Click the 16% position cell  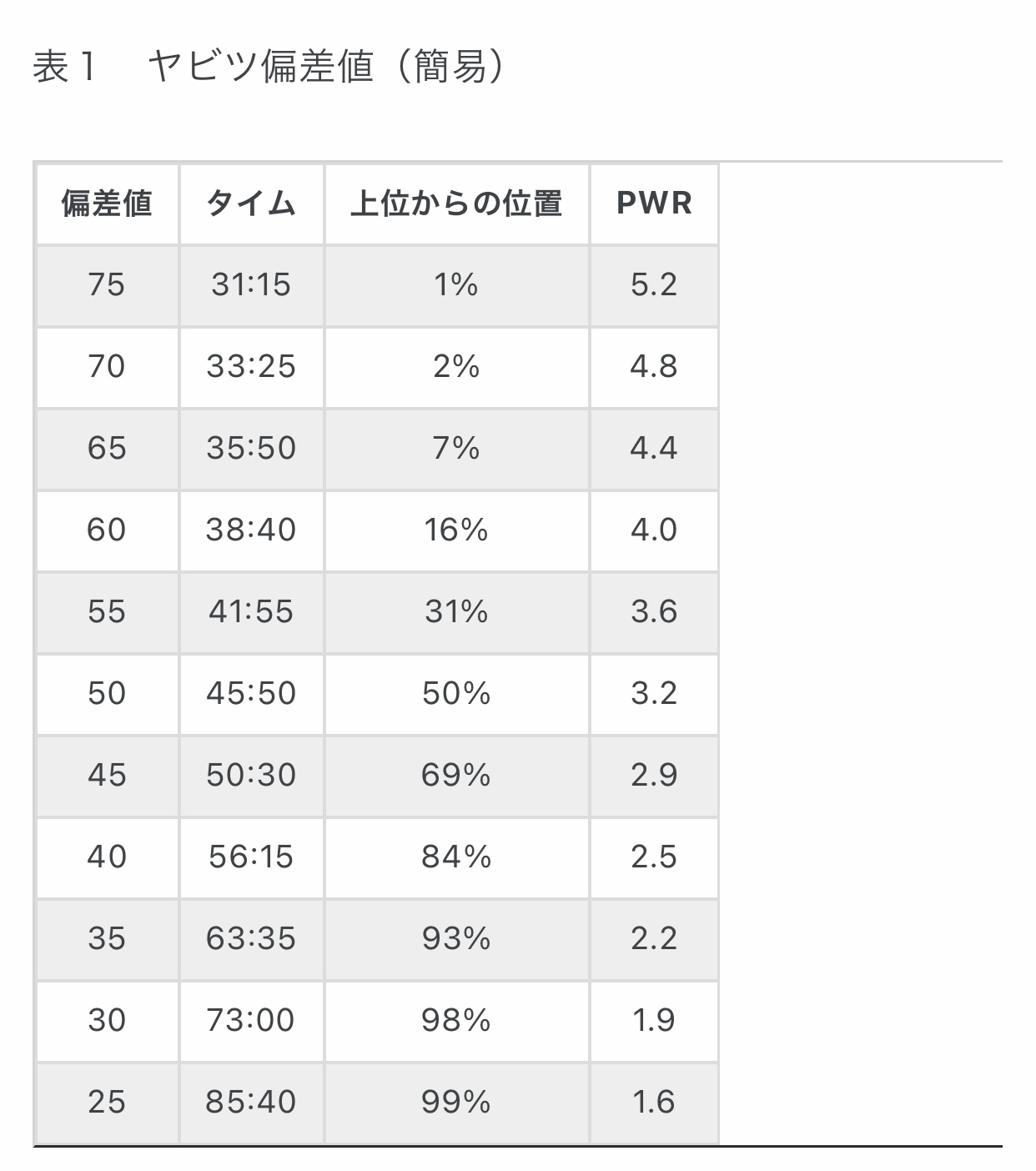tap(456, 530)
